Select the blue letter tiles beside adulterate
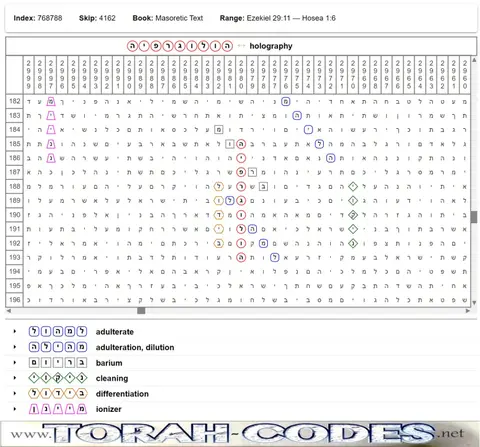The height and width of the screenshot is (447, 480). coord(58,331)
